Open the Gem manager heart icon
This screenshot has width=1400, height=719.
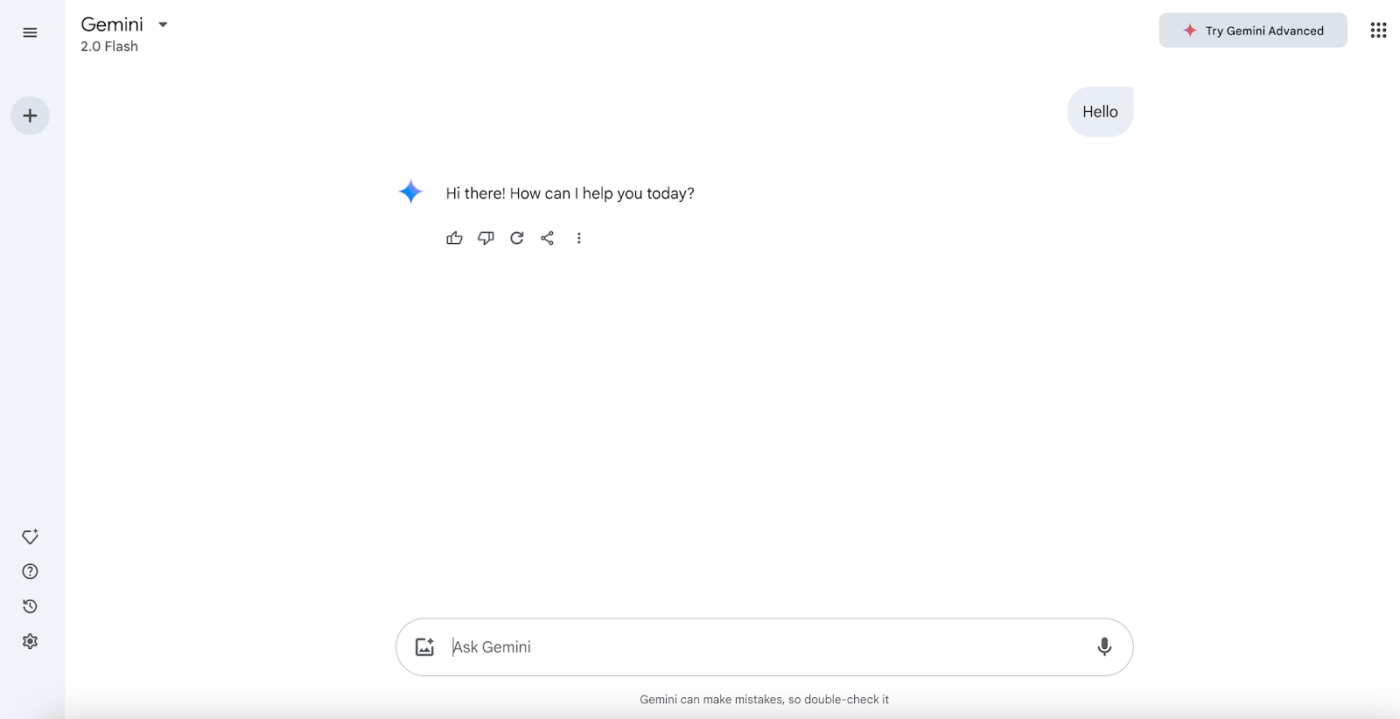[x=30, y=537]
